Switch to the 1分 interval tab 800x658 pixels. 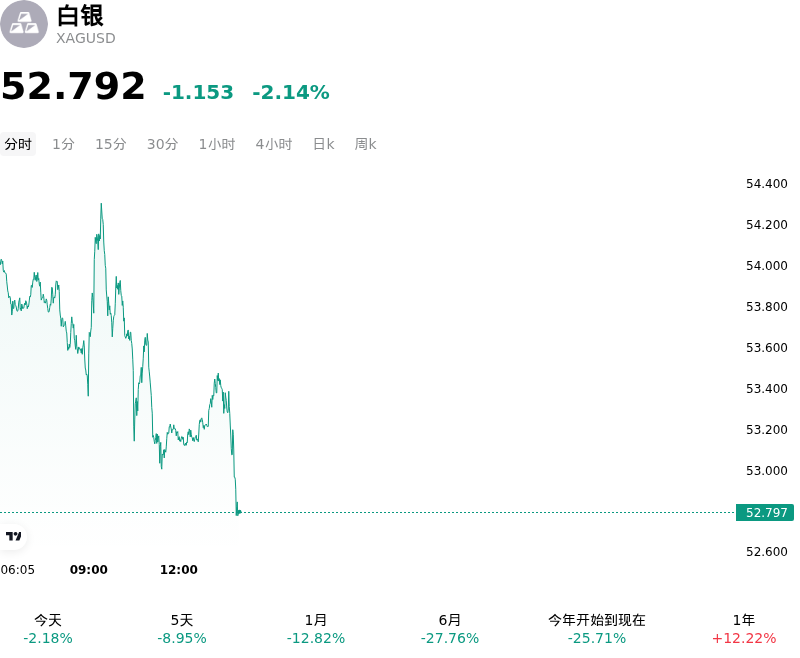(63, 144)
